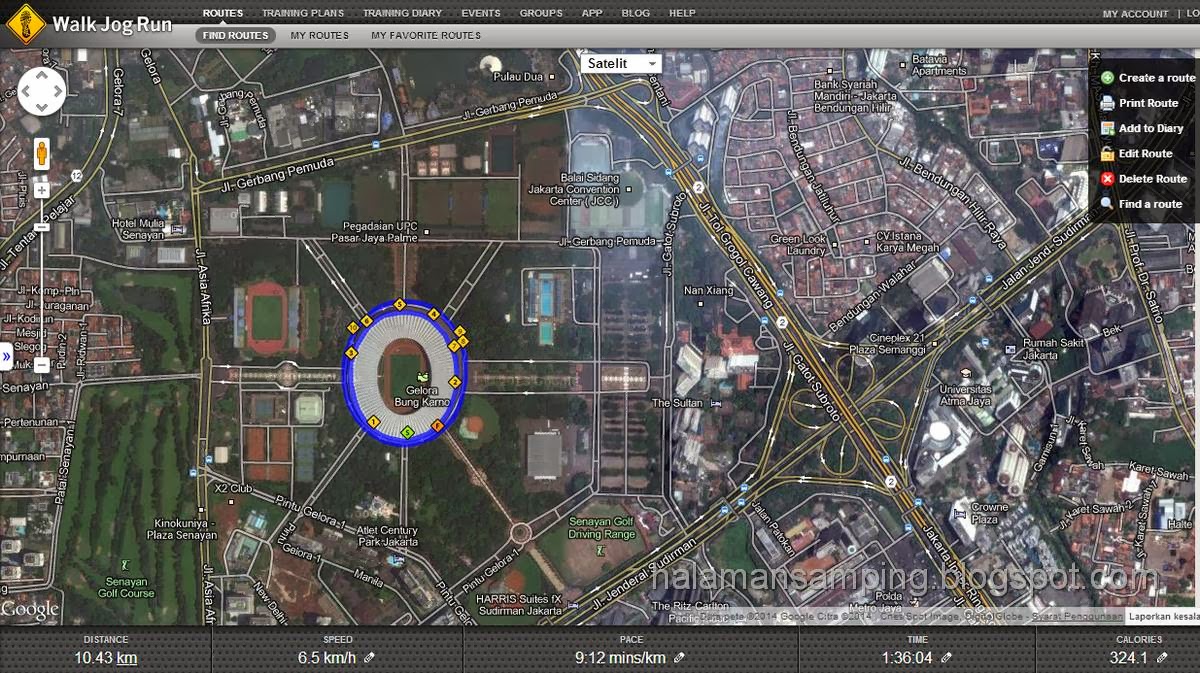Image resolution: width=1200 pixels, height=673 pixels.
Task: Edit speed with the pencil icon
Action: tap(369, 657)
